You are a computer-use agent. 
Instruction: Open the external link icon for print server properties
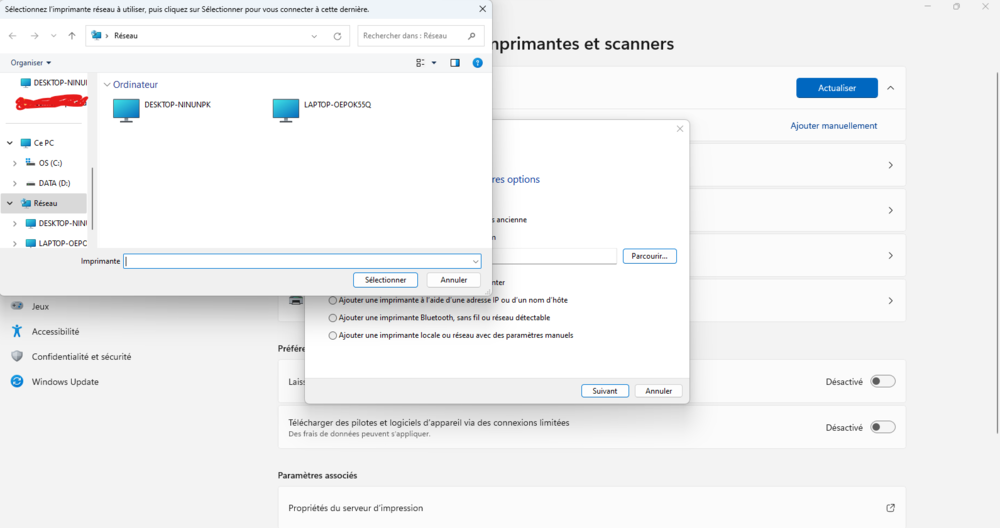[x=890, y=508]
